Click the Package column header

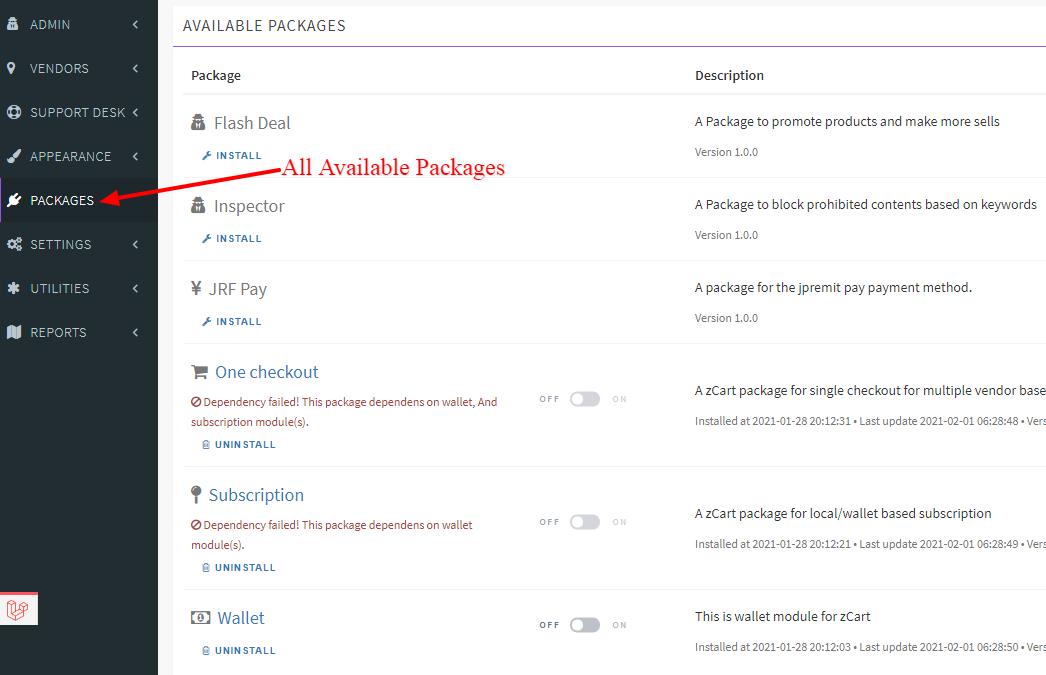pos(213,75)
